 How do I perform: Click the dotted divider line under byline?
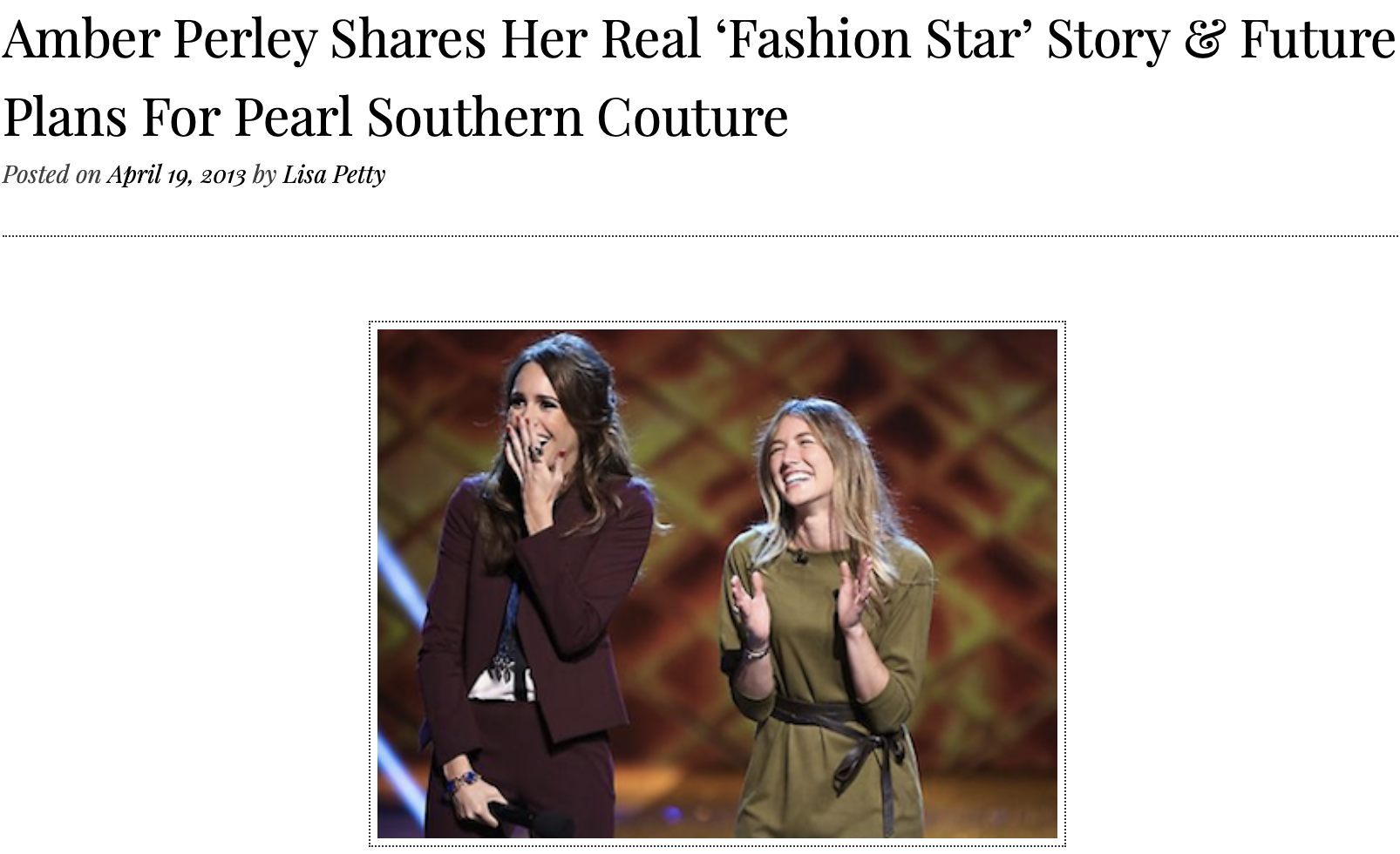coord(700,235)
